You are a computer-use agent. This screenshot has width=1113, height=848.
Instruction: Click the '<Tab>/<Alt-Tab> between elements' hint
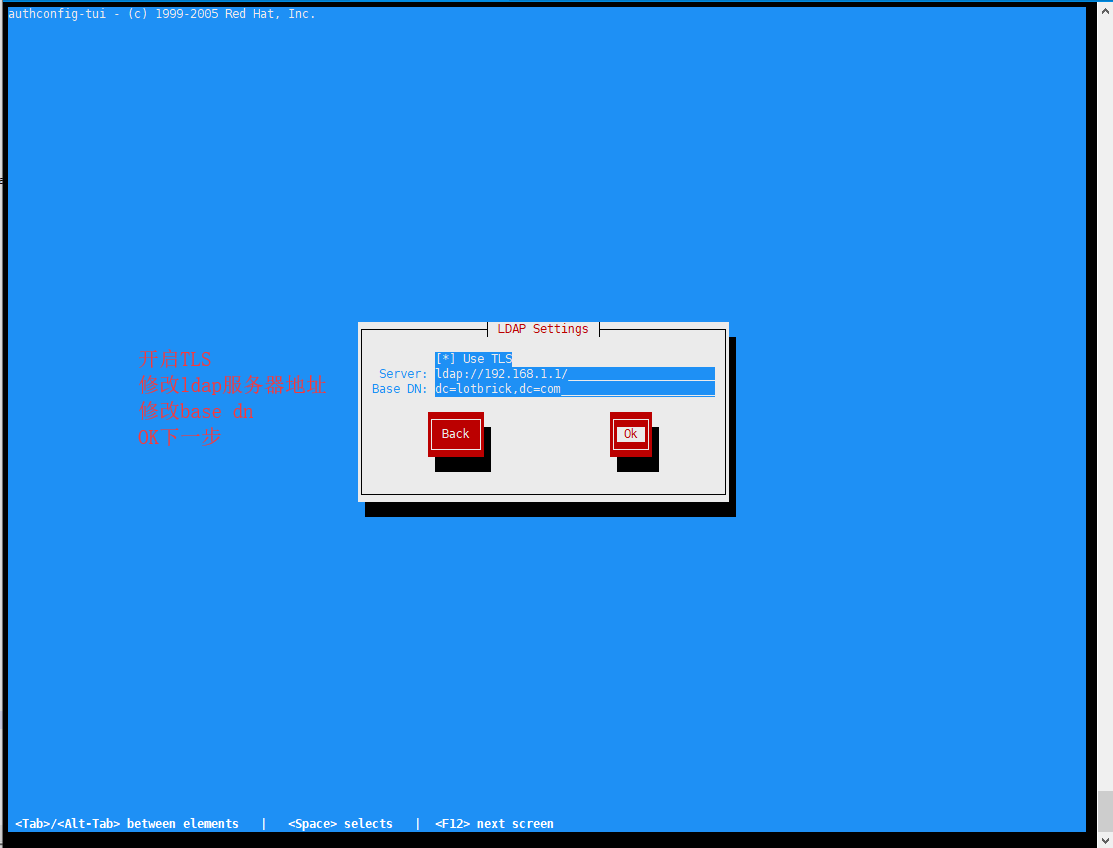[x=127, y=824]
